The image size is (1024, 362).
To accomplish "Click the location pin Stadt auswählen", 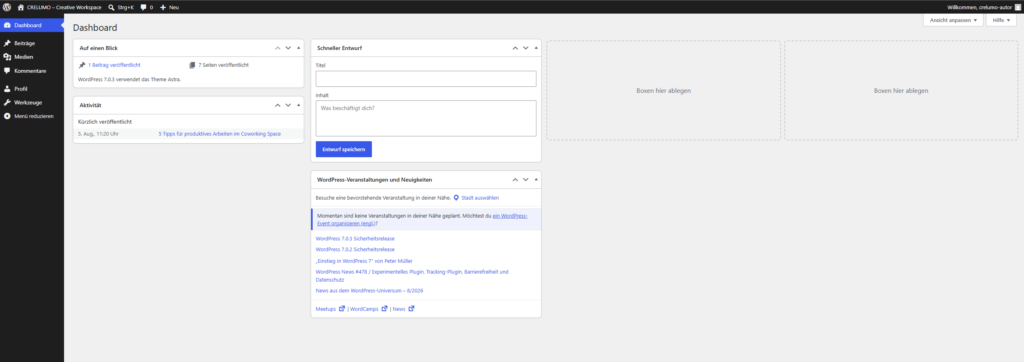I will click(456, 197).
